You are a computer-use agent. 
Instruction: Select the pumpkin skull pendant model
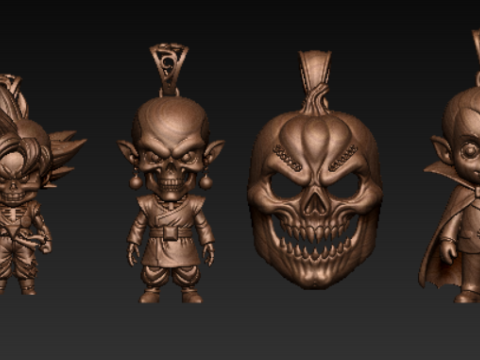(x=315, y=170)
